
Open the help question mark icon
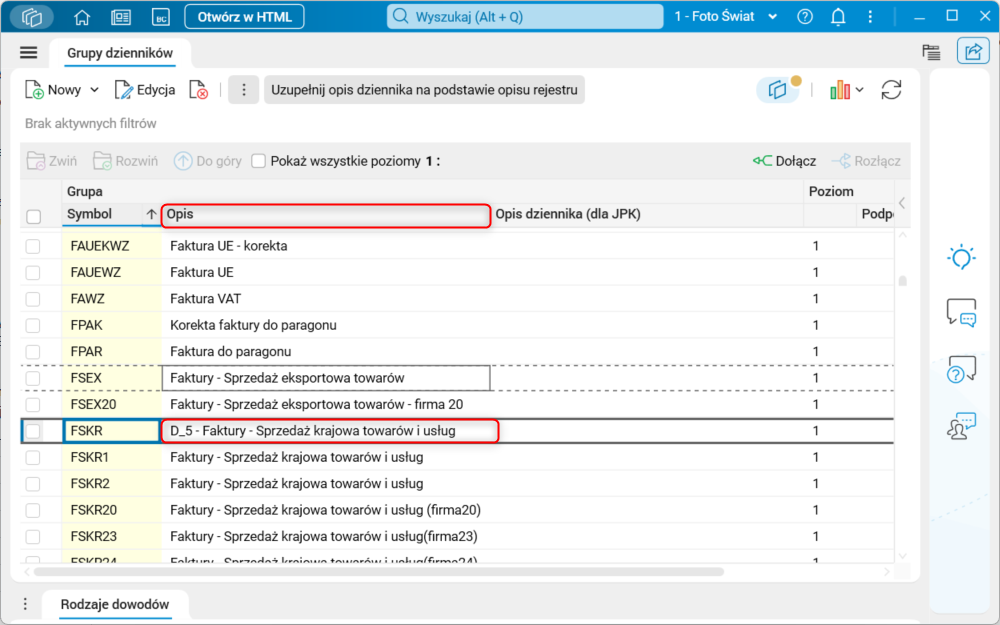805,17
